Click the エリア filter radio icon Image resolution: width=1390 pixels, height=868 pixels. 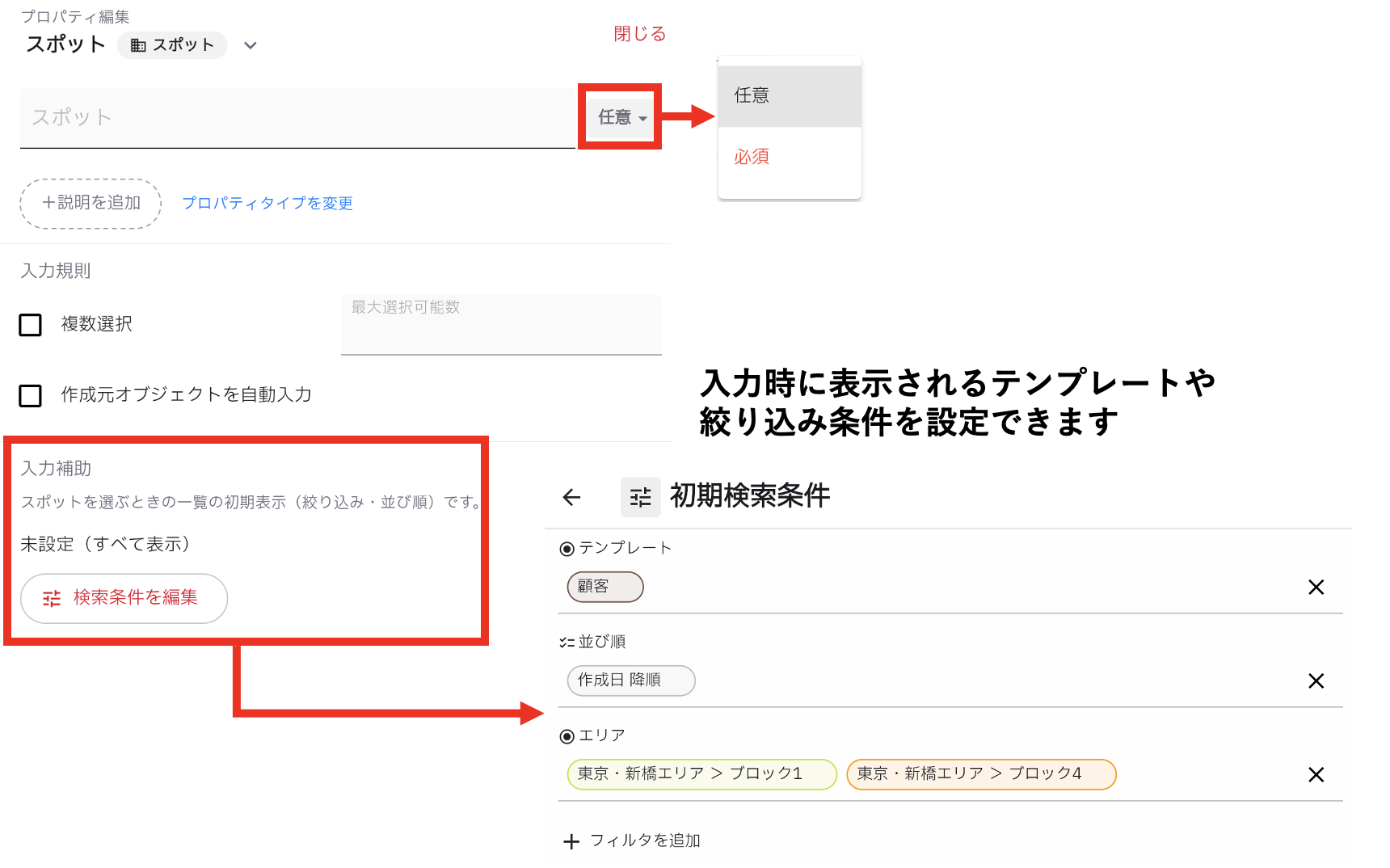click(567, 736)
